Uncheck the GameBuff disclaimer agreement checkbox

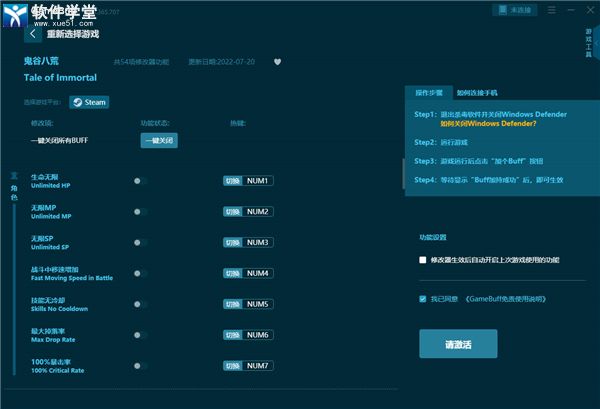pyautogui.click(x=423, y=298)
